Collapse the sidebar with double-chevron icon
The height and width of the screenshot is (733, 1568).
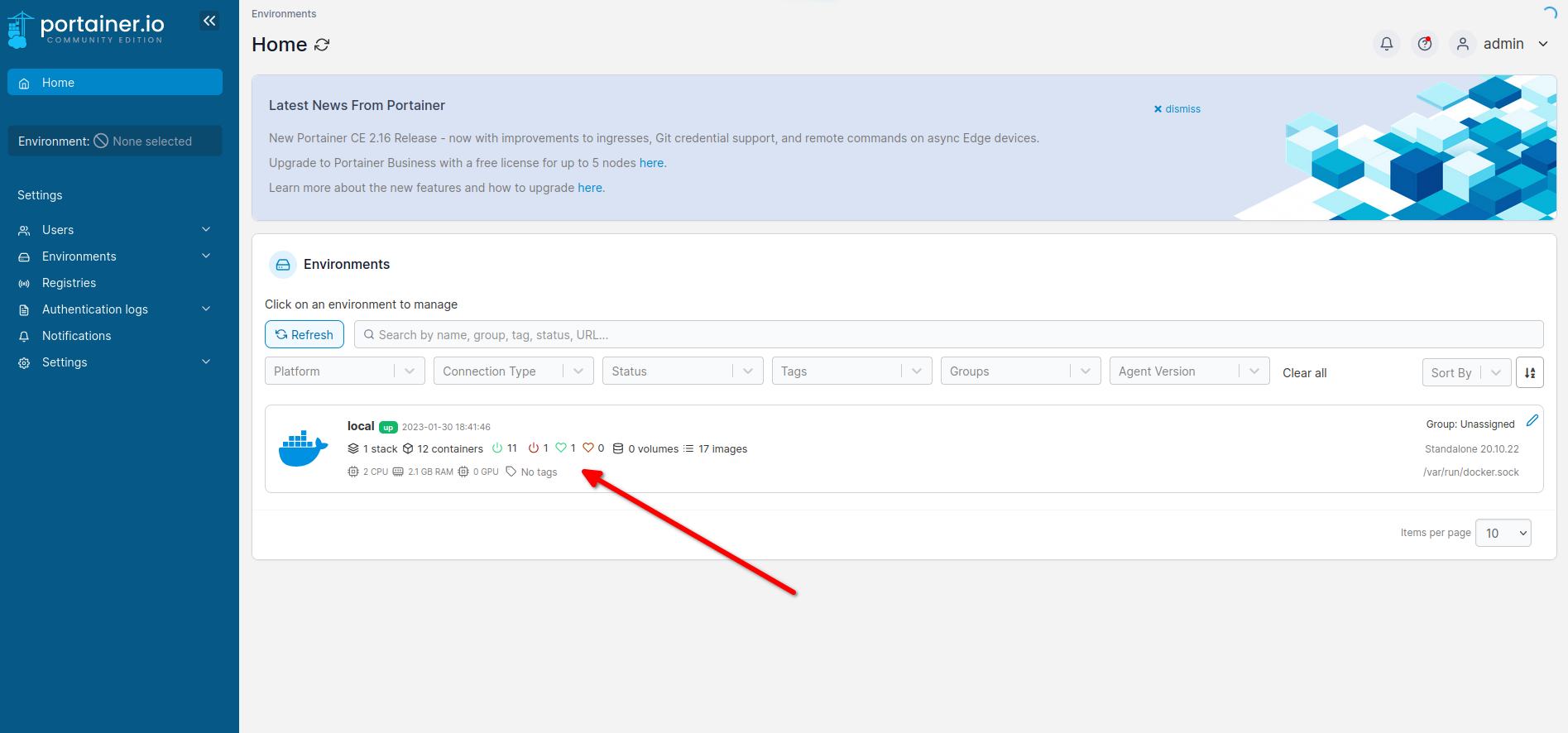coord(209,21)
